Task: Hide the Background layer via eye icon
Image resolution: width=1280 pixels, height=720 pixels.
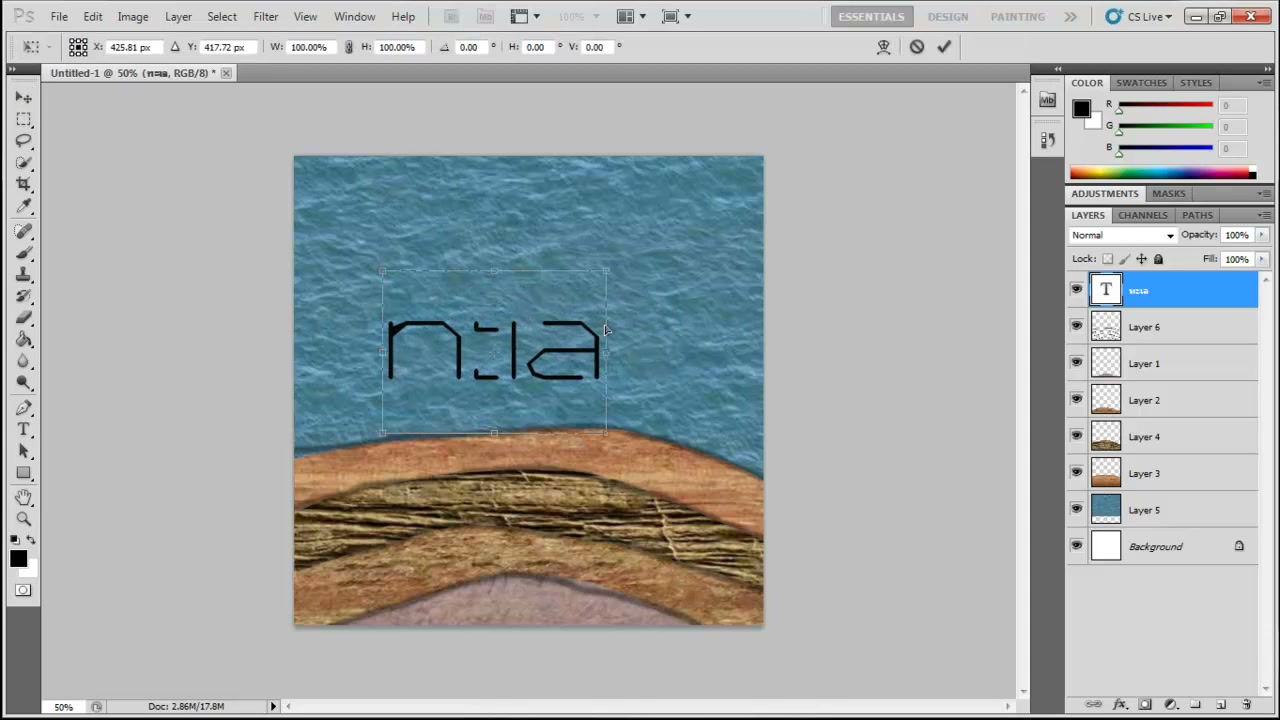Action: [x=1077, y=546]
